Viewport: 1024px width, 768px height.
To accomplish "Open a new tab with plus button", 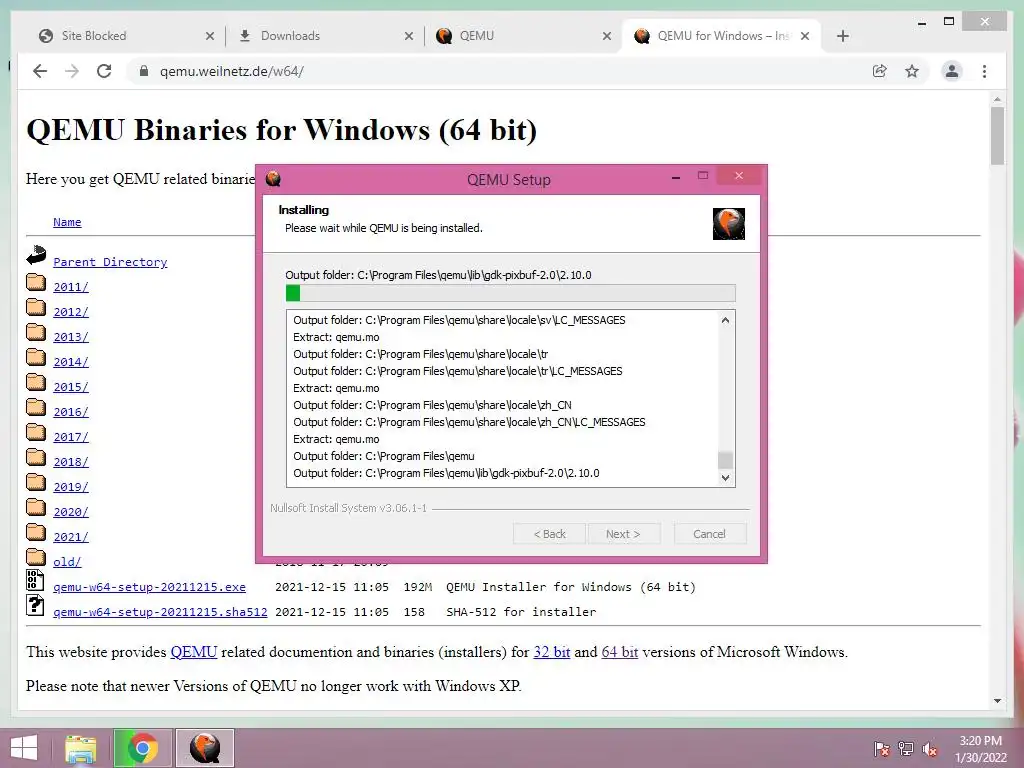I will (842, 36).
